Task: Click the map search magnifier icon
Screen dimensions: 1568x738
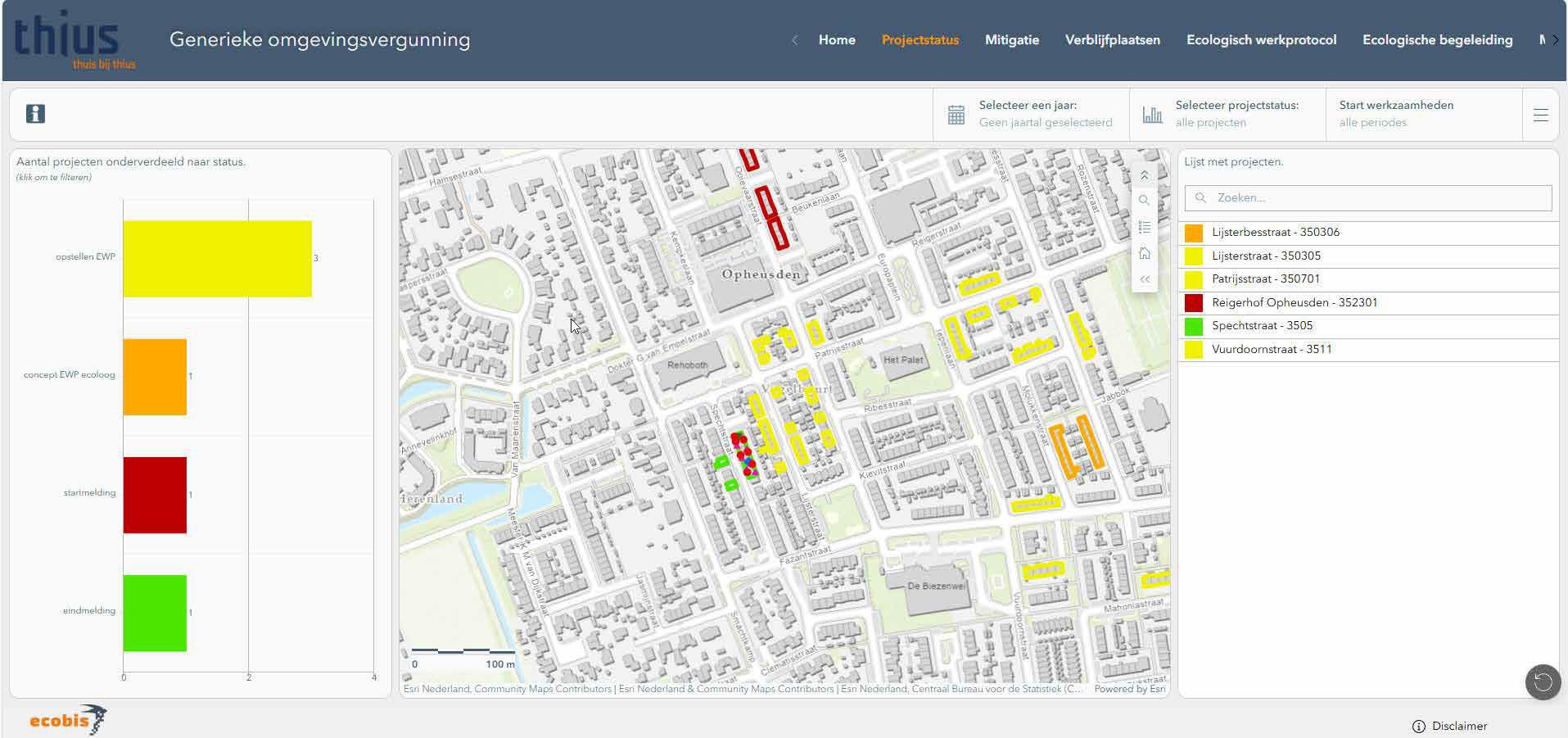Action: click(x=1144, y=201)
